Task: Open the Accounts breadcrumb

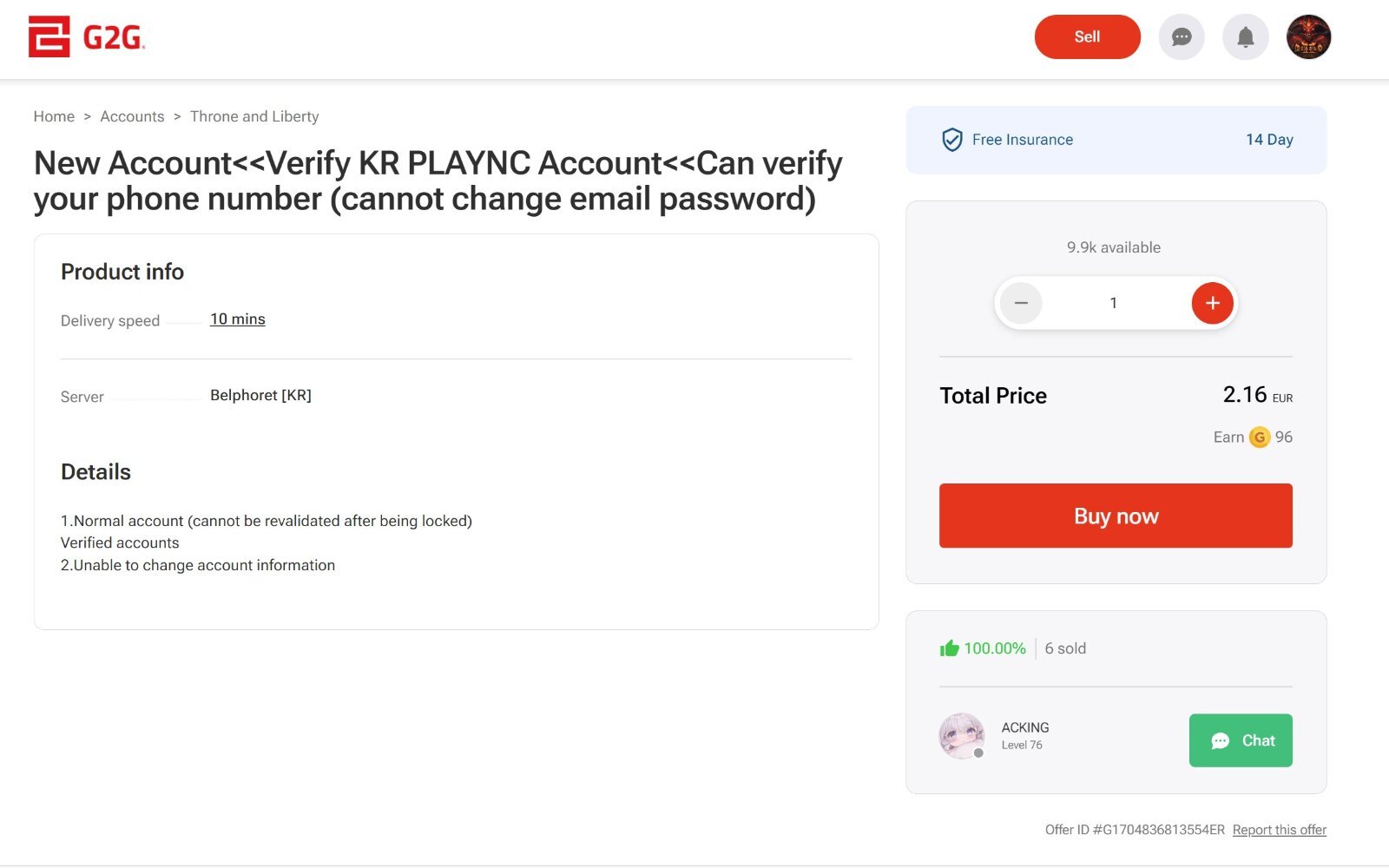Action: pos(132,116)
